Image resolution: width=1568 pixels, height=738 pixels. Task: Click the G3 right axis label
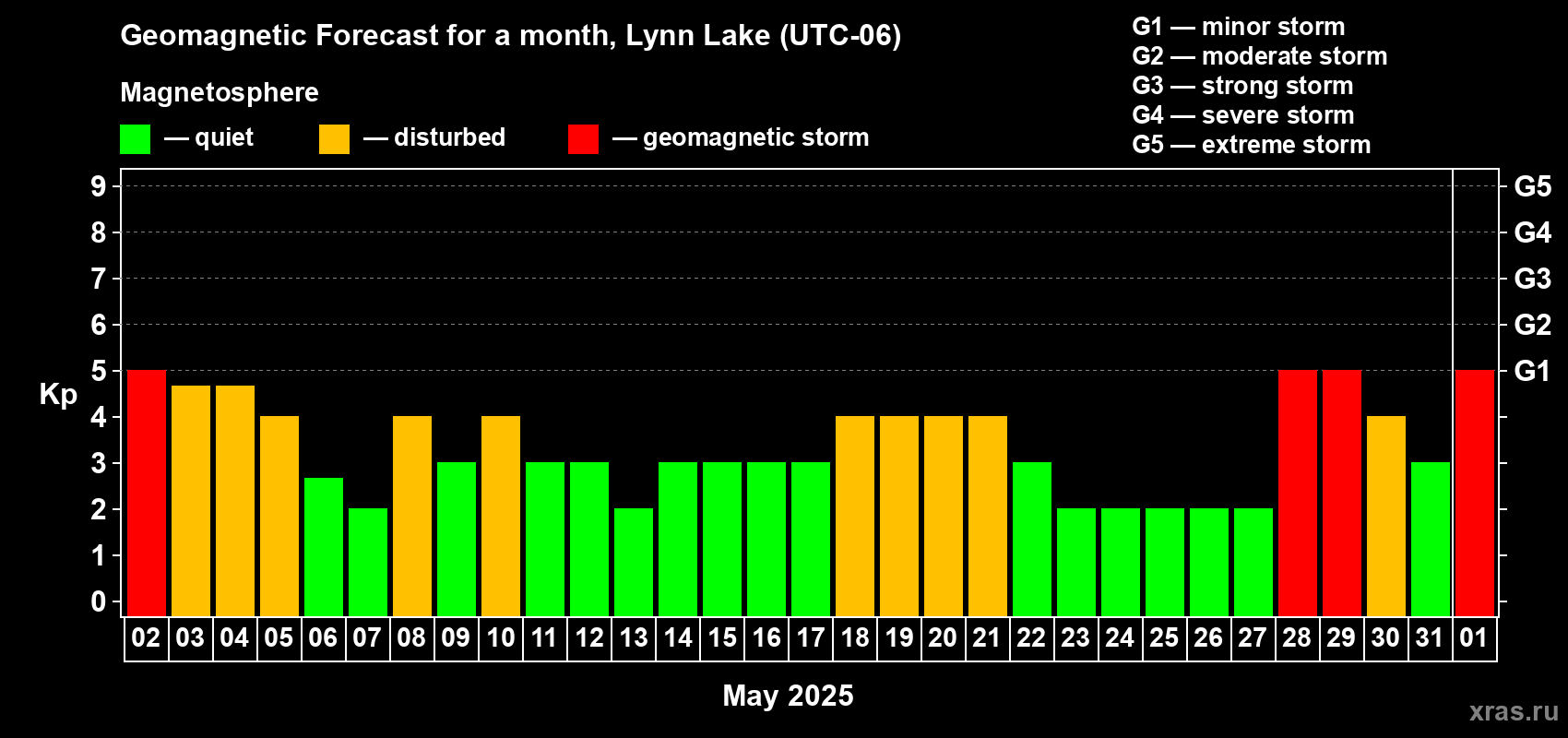coord(1533,279)
